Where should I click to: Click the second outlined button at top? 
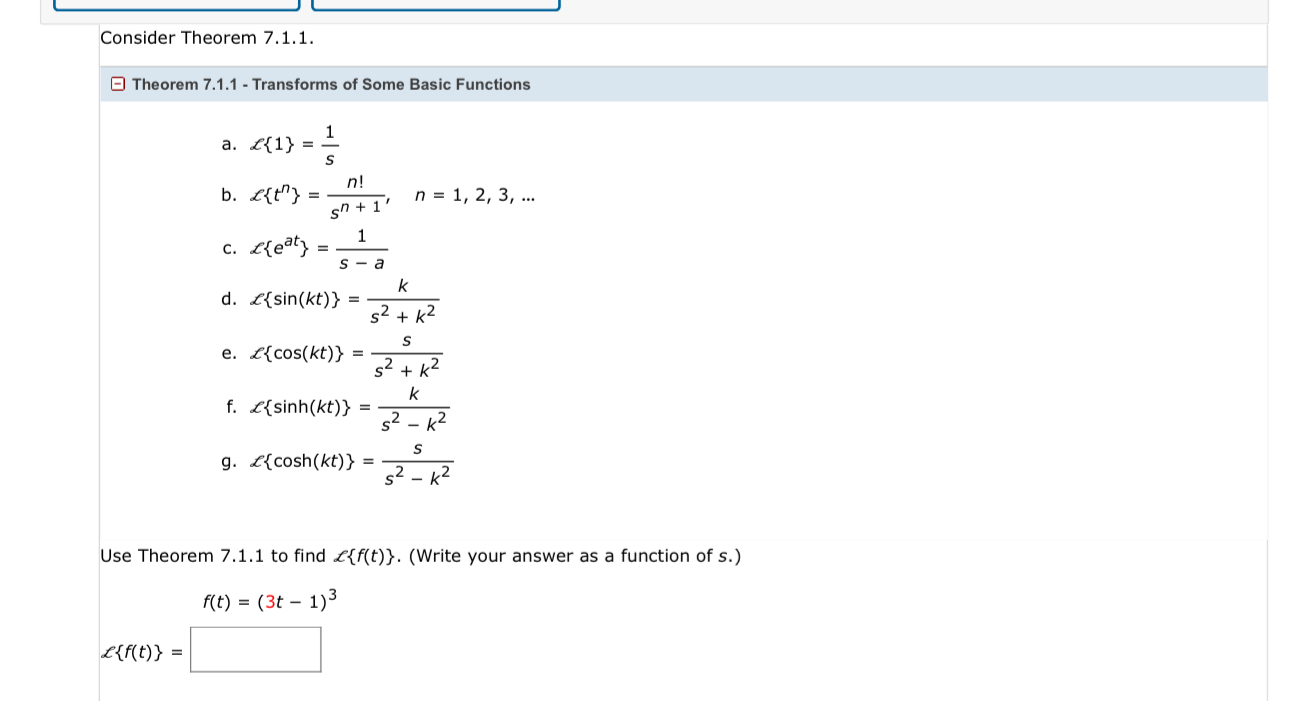pos(437,6)
